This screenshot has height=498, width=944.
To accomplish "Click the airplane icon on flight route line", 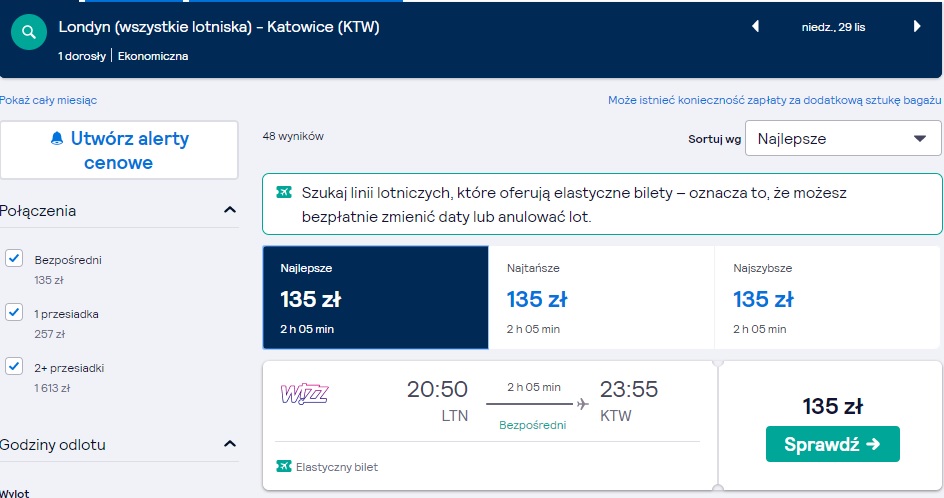I will pos(582,403).
